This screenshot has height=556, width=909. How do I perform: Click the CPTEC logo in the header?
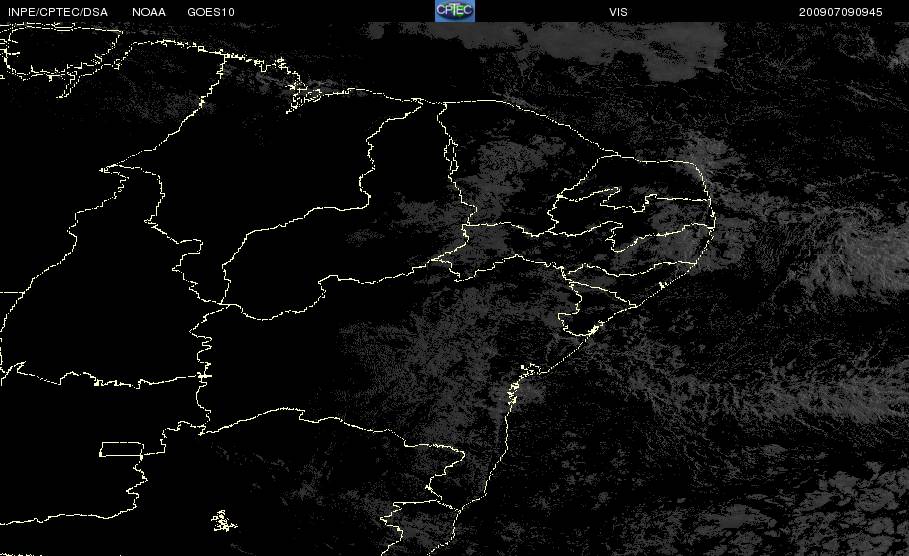point(455,11)
